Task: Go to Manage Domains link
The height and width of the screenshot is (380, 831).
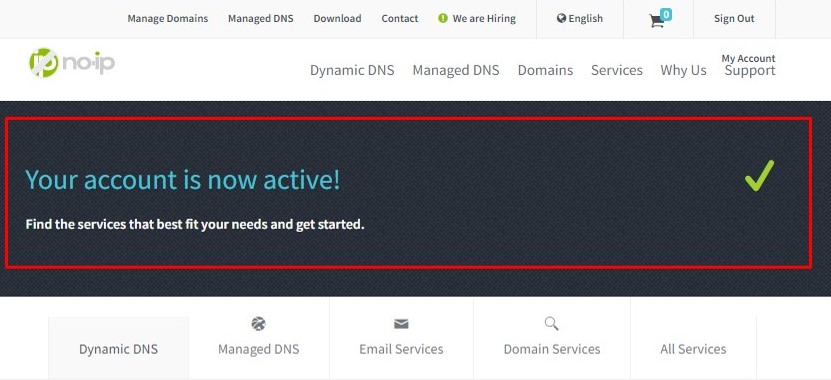Action: [x=167, y=19]
